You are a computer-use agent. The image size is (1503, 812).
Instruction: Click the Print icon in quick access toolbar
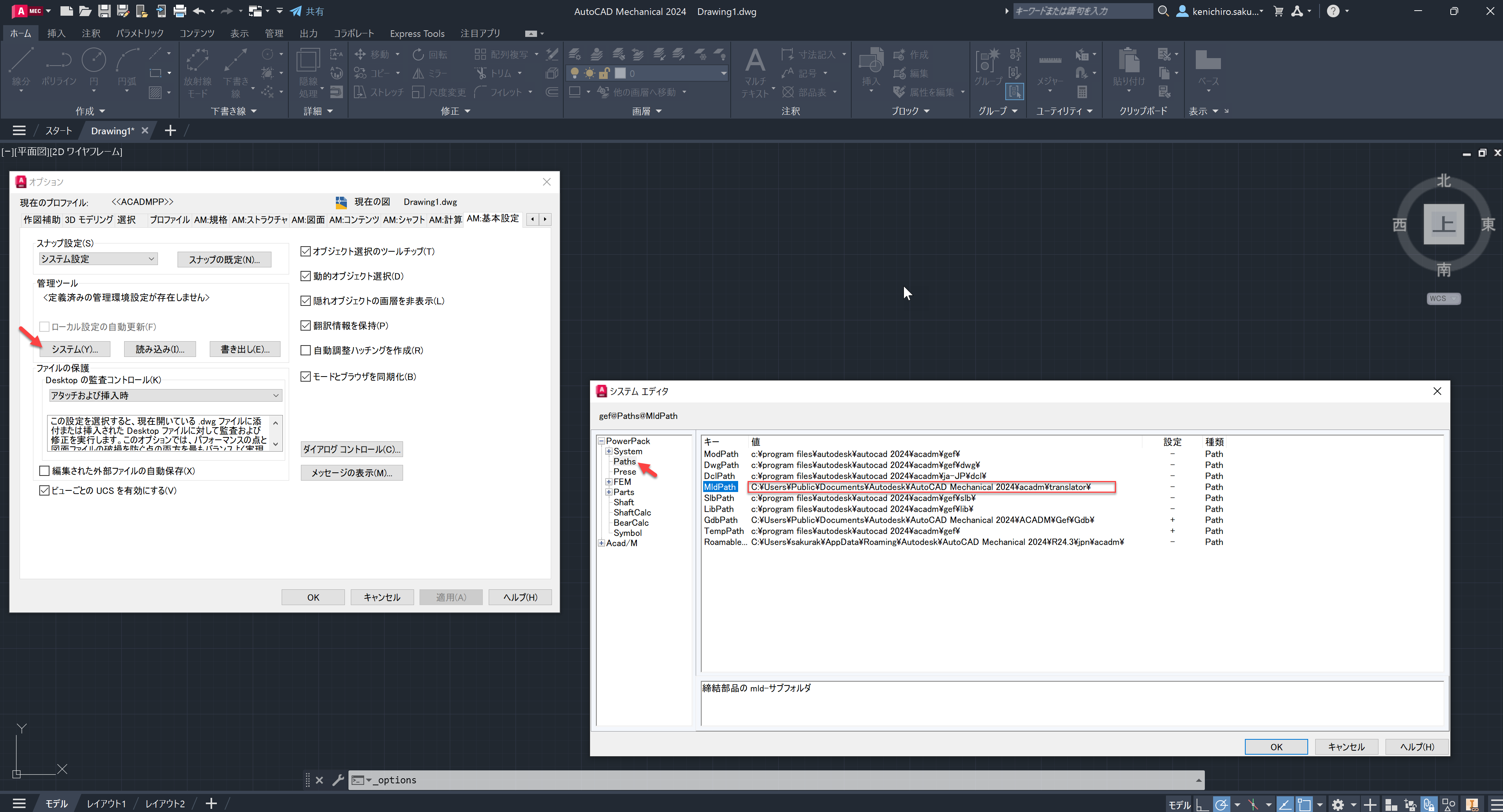click(180, 11)
